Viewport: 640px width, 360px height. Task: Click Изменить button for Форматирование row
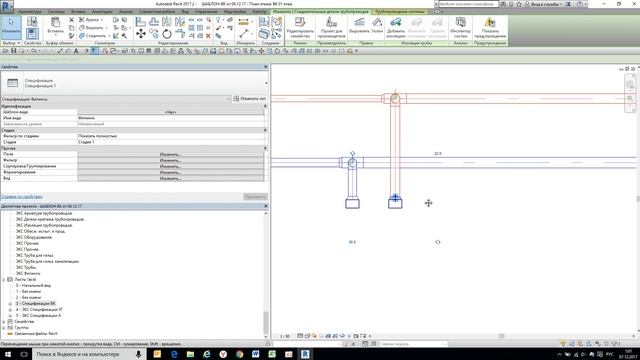coord(170,172)
